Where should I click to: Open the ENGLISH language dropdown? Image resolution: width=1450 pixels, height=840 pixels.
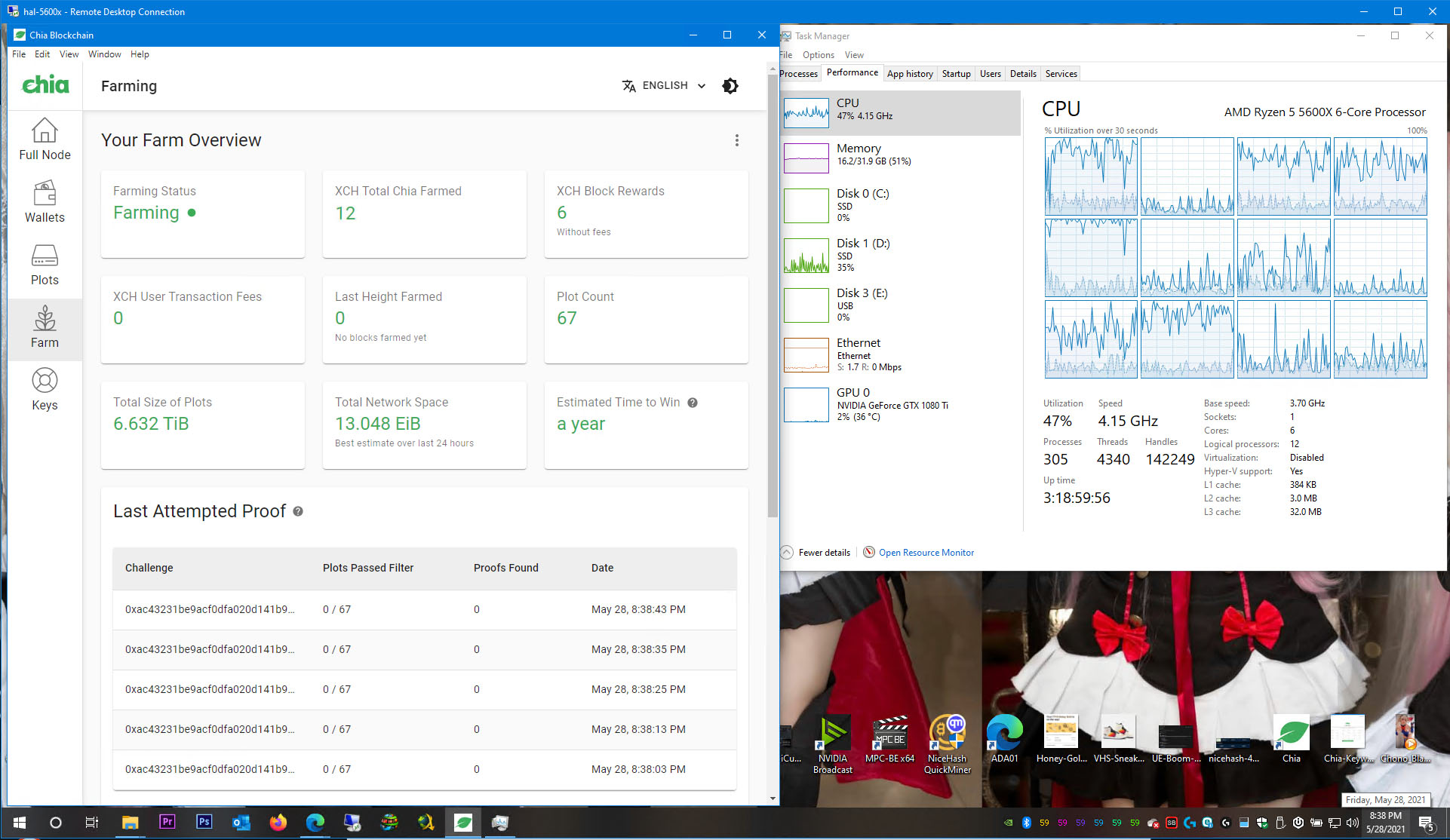[x=664, y=86]
